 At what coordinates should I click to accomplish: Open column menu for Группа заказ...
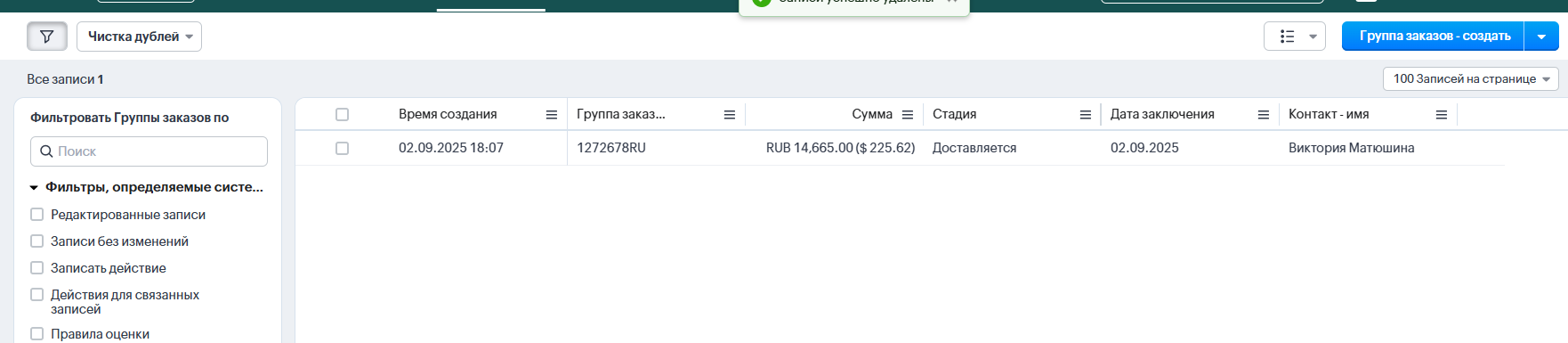point(730,115)
